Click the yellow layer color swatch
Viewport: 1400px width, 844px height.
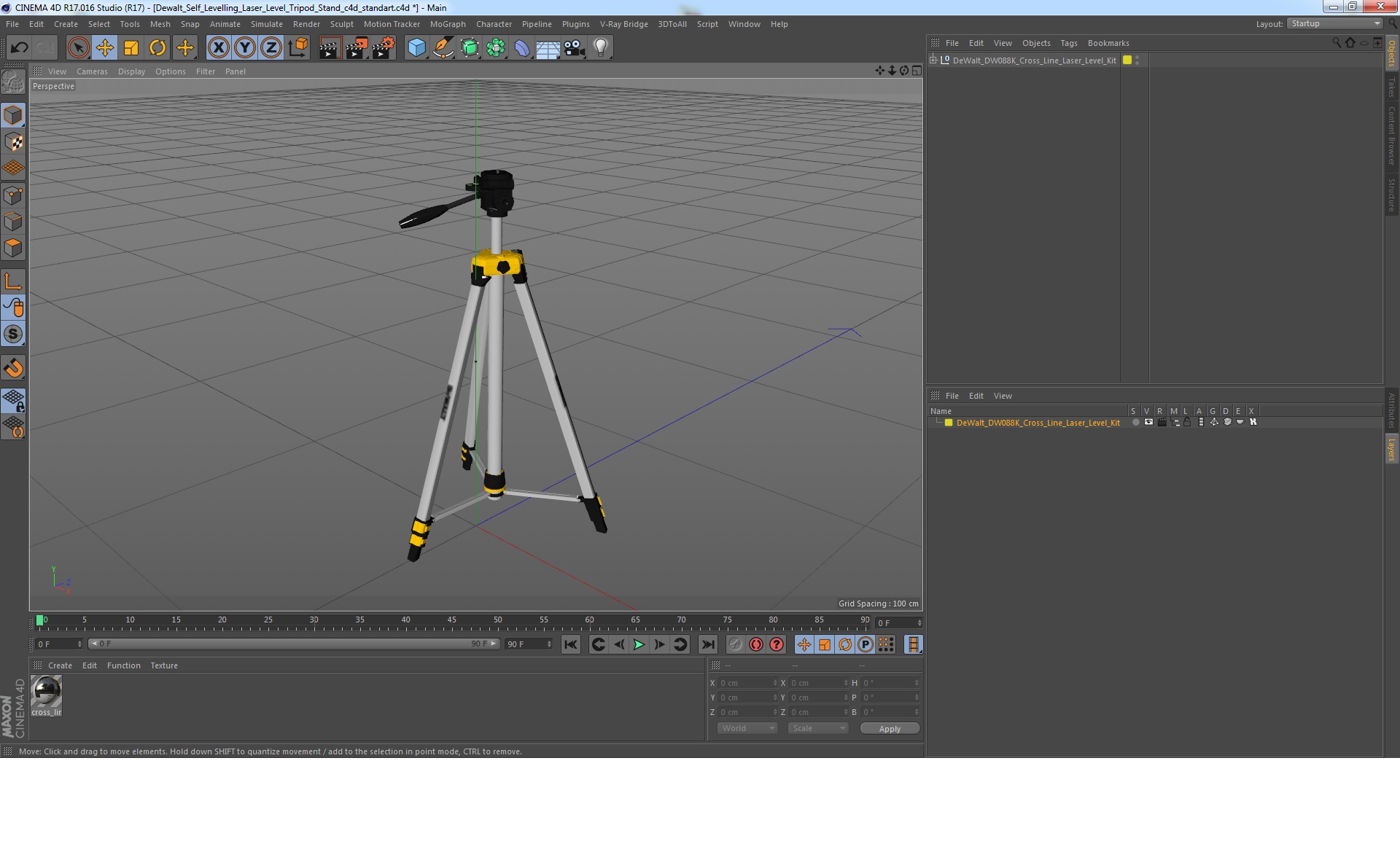click(949, 423)
